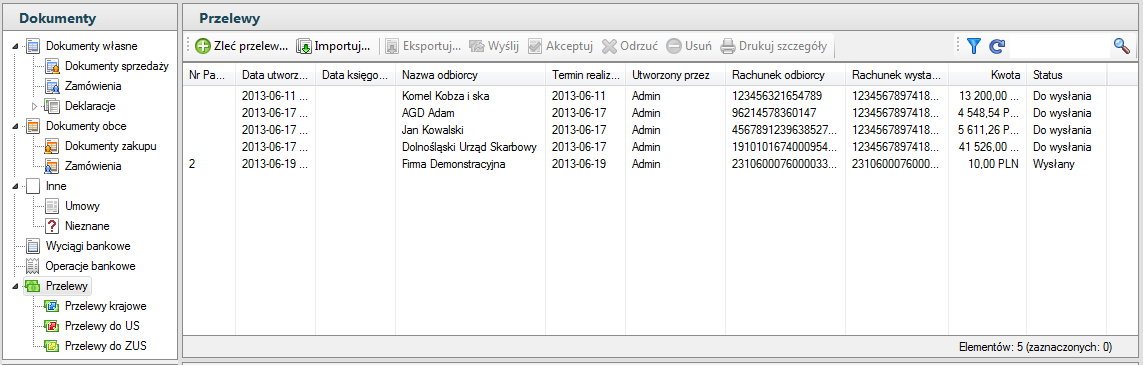Collapse the Przelewy tree node
This screenshot has width=1143, height=365.
16,286
